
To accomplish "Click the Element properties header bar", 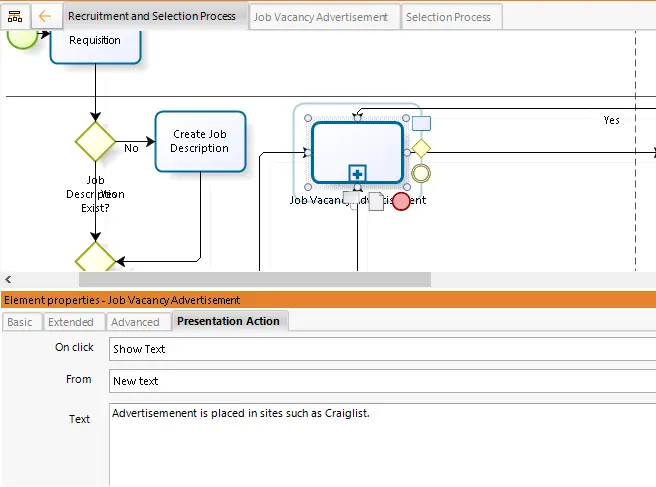I will (328, 300).
